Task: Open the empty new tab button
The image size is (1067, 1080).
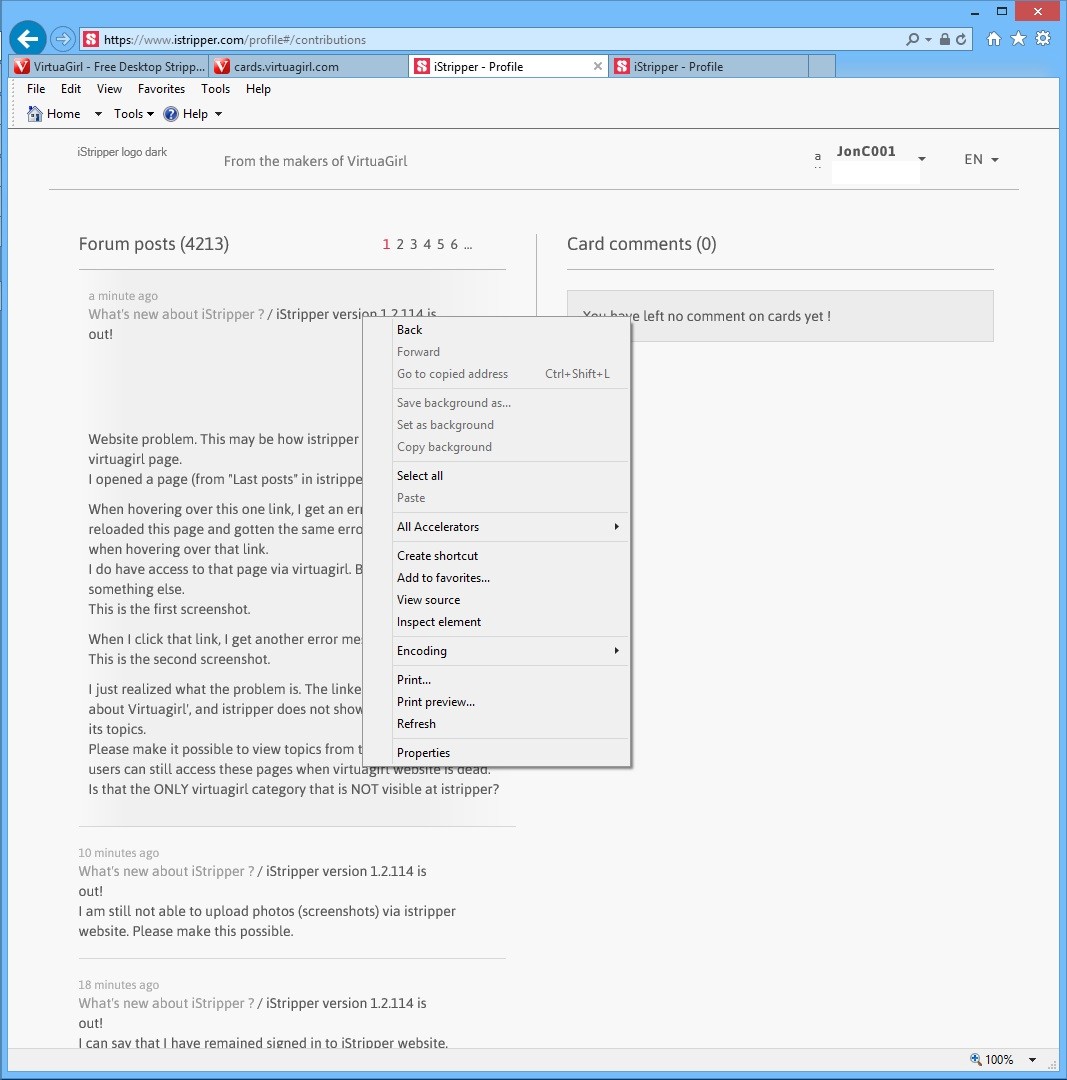Action: pyautogui.click(x=822, y=66)
